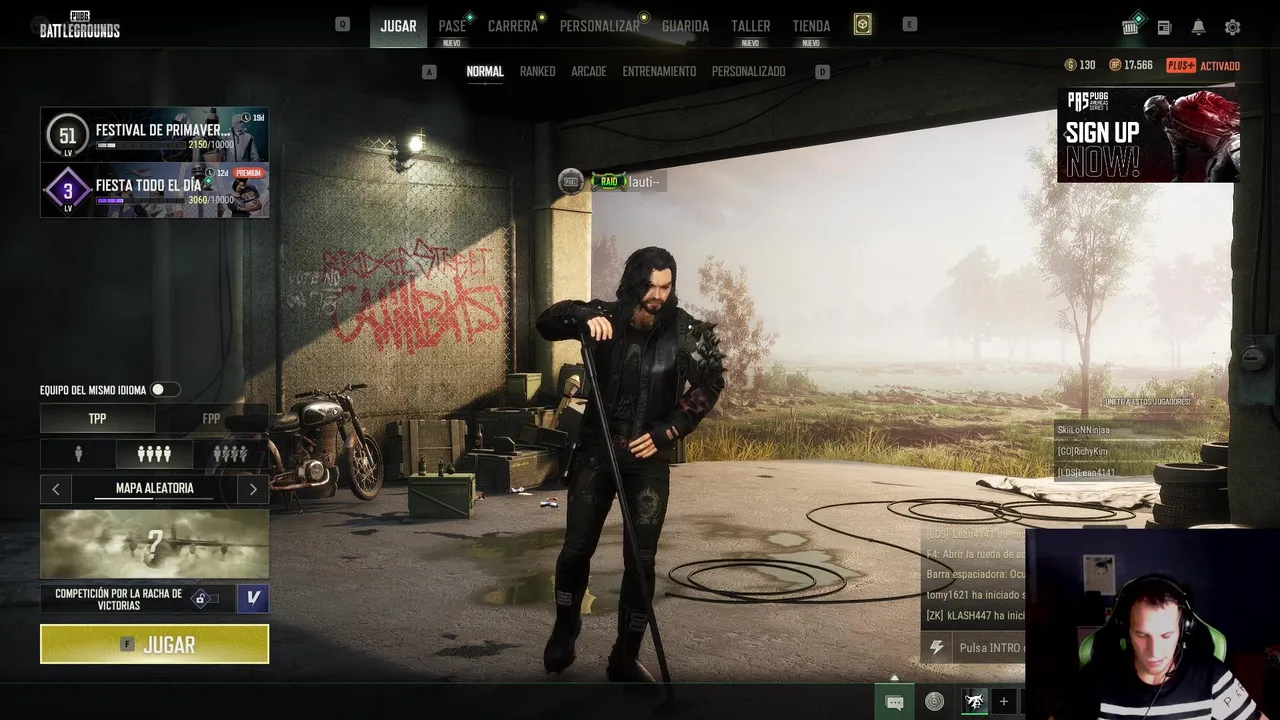Open the Taller tab
The width and height of the screenshot is (1280, 720).
tap(750, 26)
